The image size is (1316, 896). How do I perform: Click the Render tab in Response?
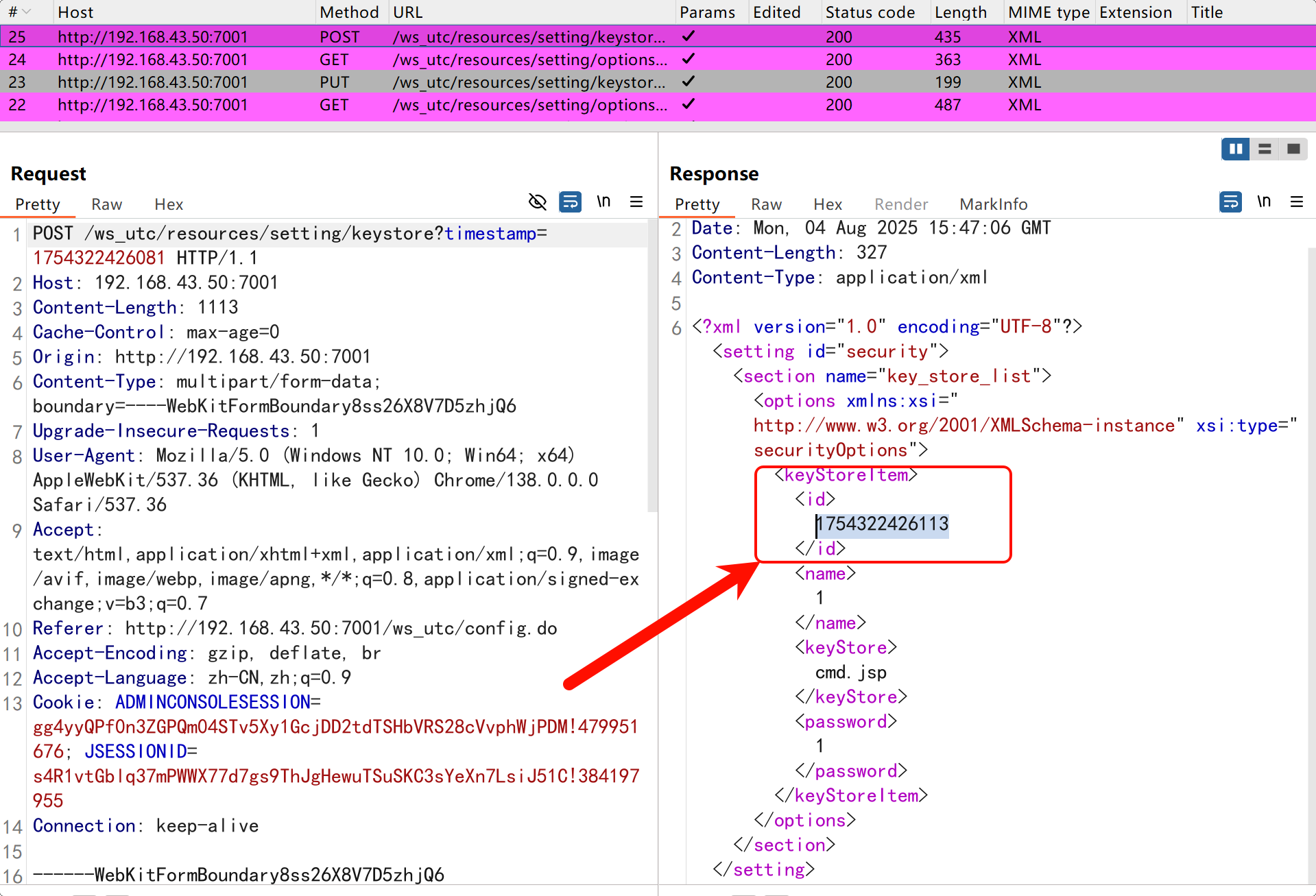(900, 204)
